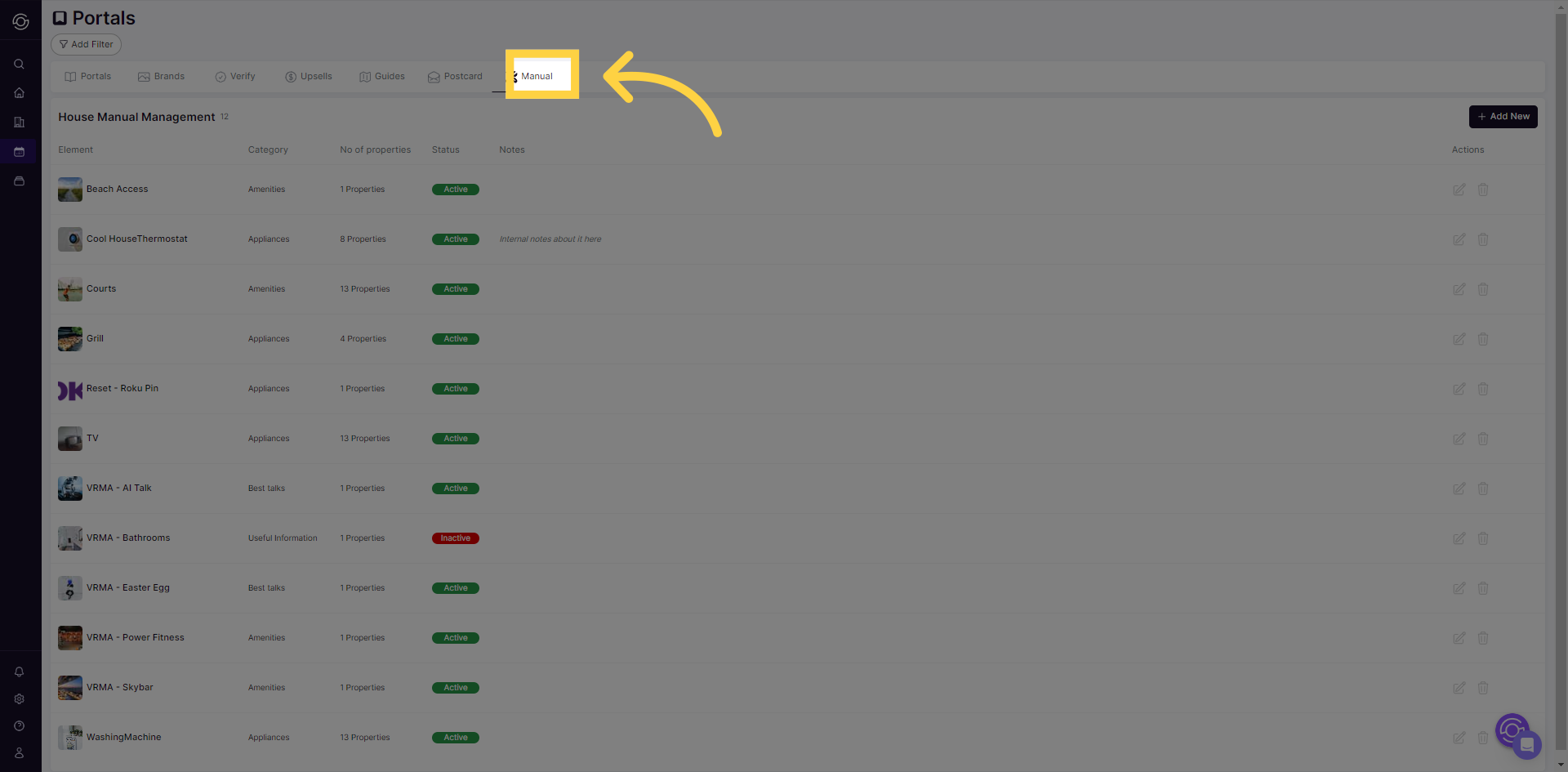Select the calendar icon in the sidebar

(x=19, y=151)
